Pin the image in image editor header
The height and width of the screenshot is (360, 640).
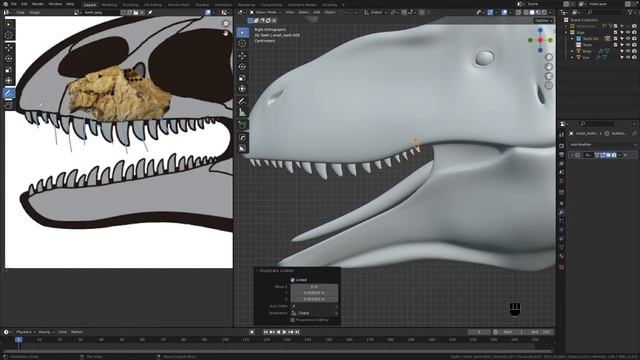[150, 13]
